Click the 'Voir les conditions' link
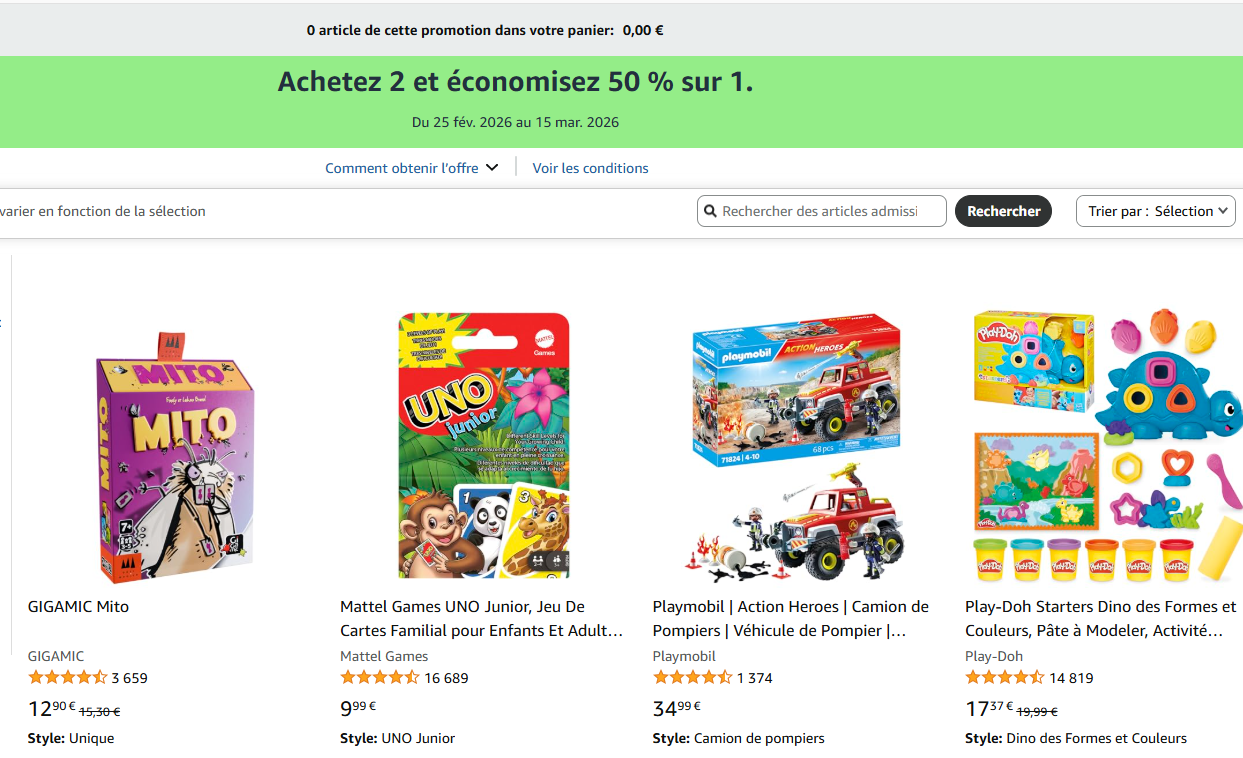 [x=589, y=167]
